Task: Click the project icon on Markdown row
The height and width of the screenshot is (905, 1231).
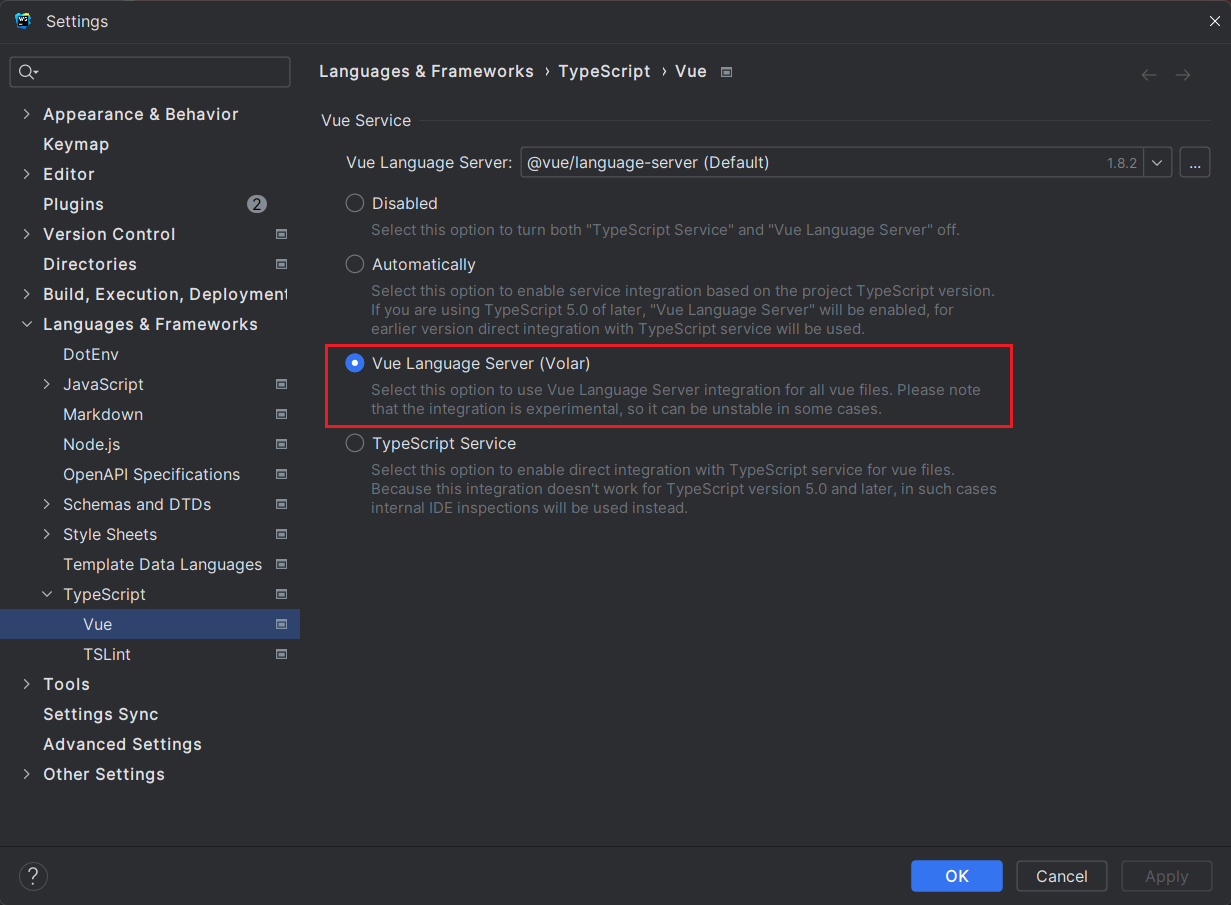Action: 281,414
